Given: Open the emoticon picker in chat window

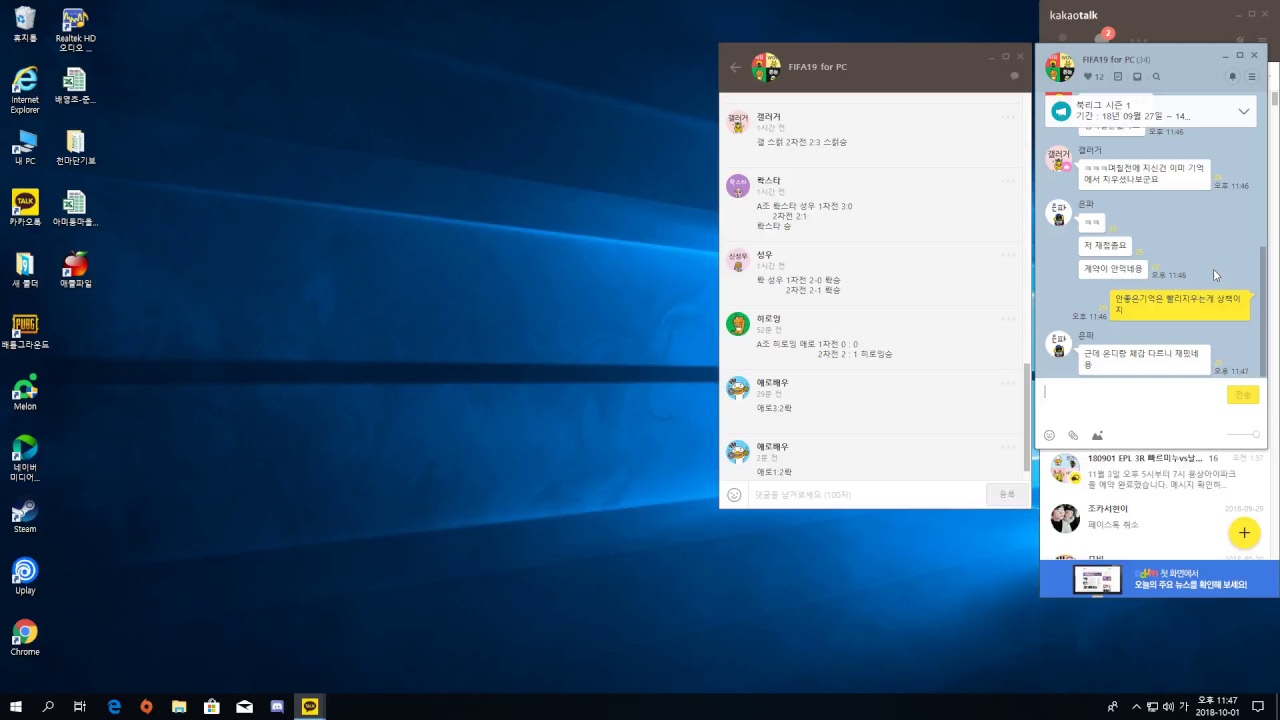Looking at the screenshot, I should point(1049,435).
